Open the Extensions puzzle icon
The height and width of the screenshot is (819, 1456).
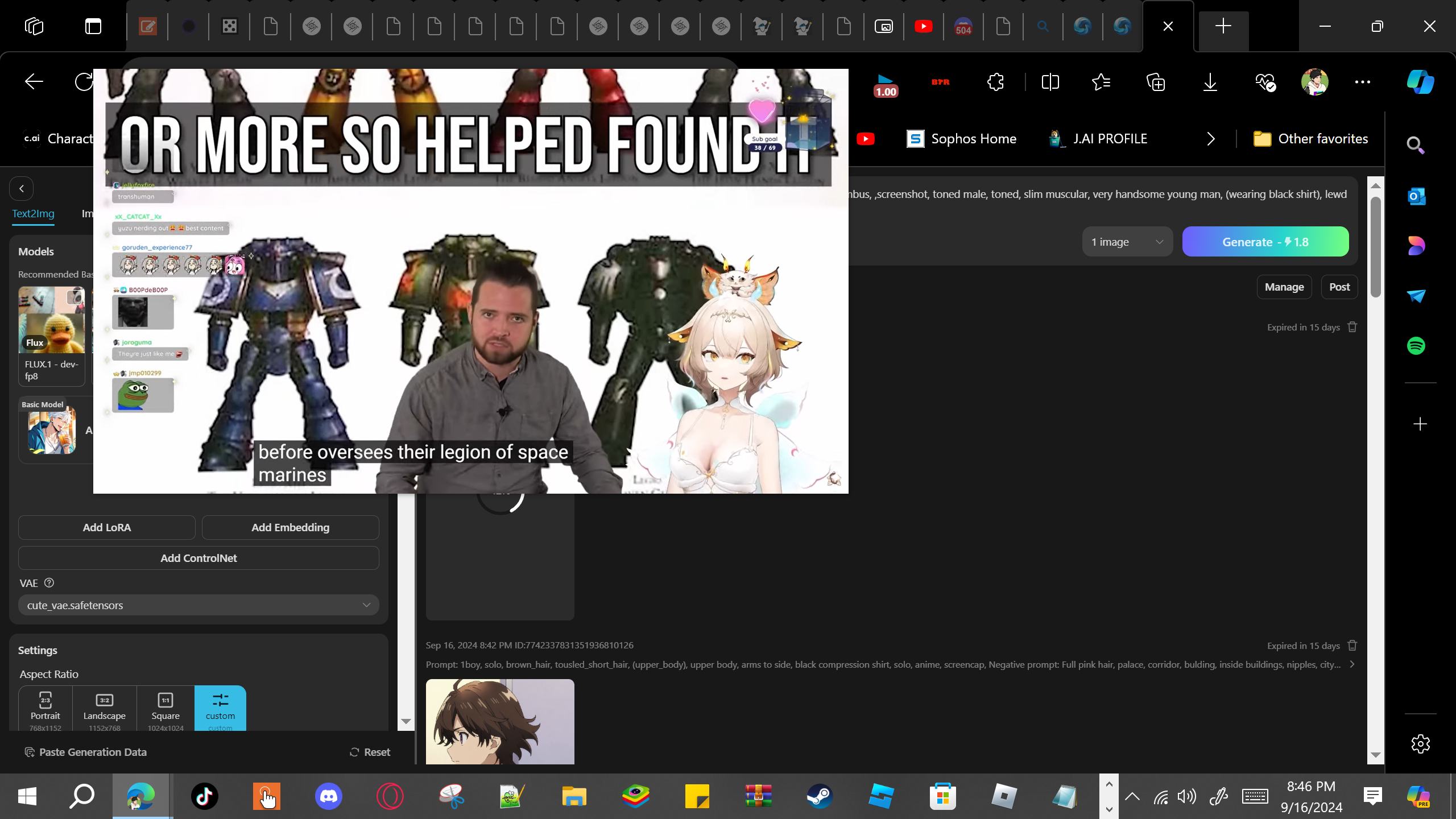(995, 82)
